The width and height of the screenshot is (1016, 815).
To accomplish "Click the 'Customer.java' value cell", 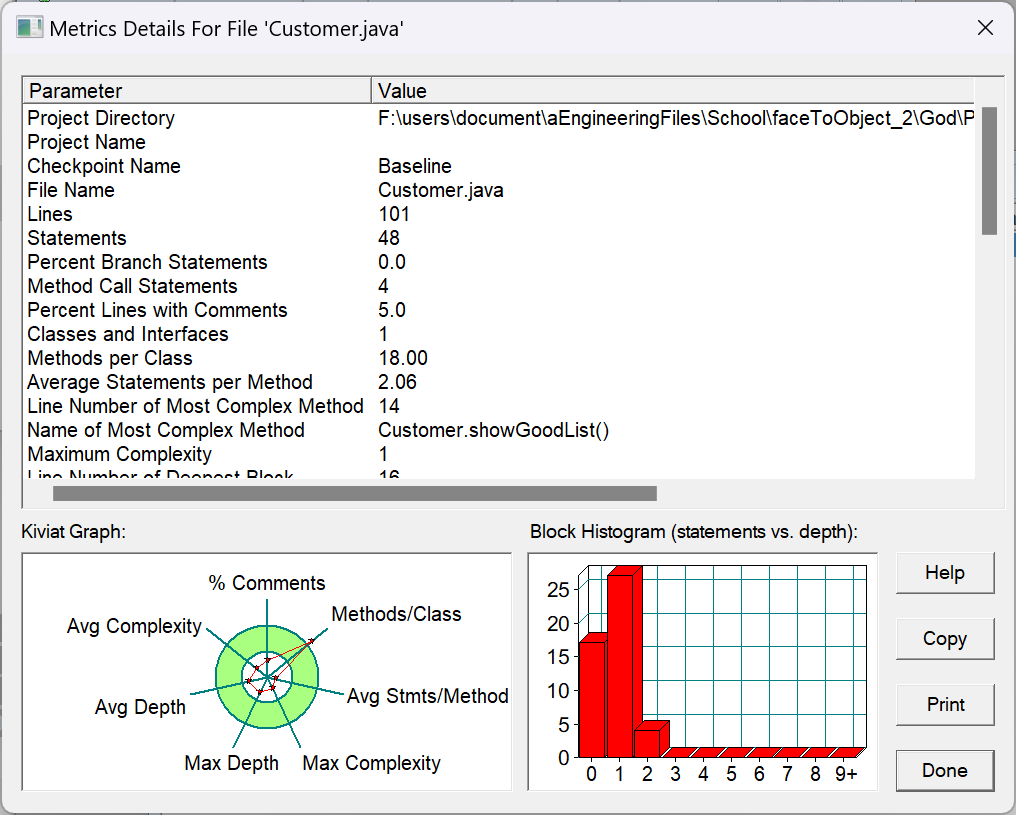I will point(441,190).
